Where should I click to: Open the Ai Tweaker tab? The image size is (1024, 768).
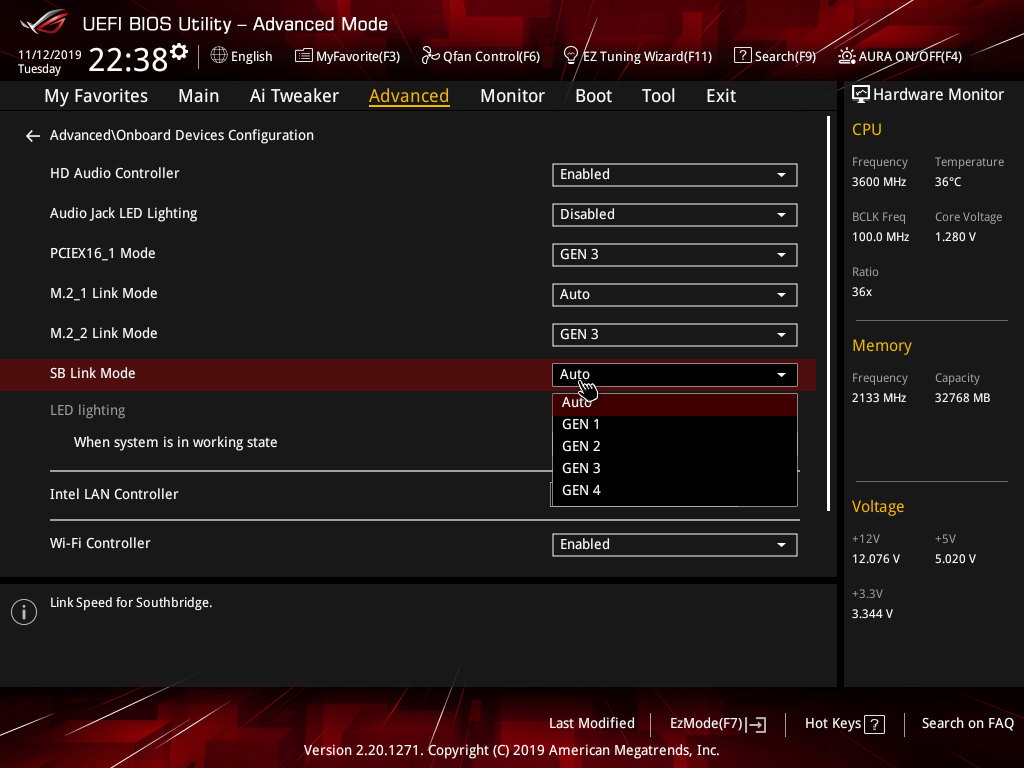tap(294, 96)
